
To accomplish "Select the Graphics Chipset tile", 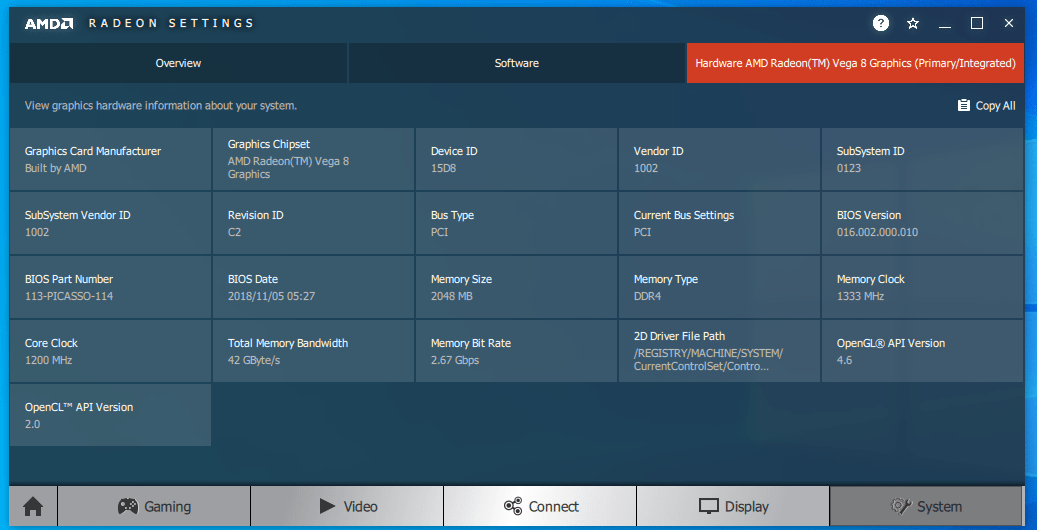I will pos(313,159).
